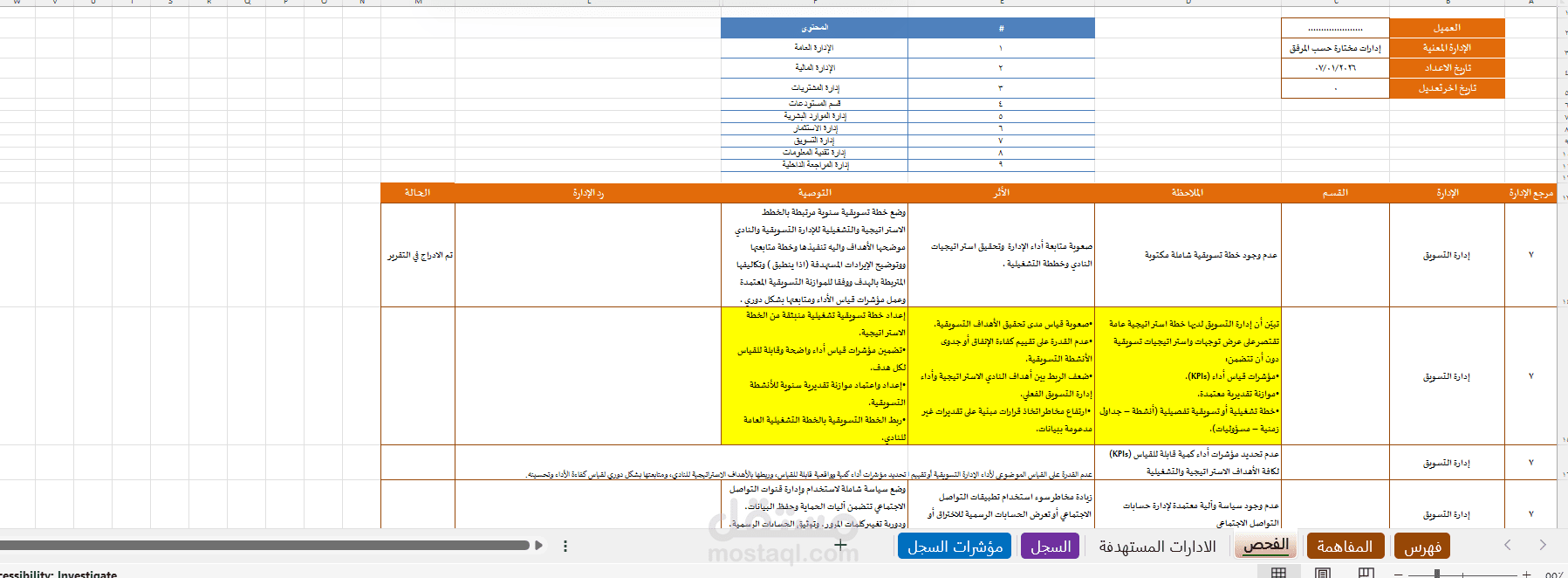Select the صعوبة متابعة أداء الإدارة impact cell
1568x578 pixels.
(1001, 255)
